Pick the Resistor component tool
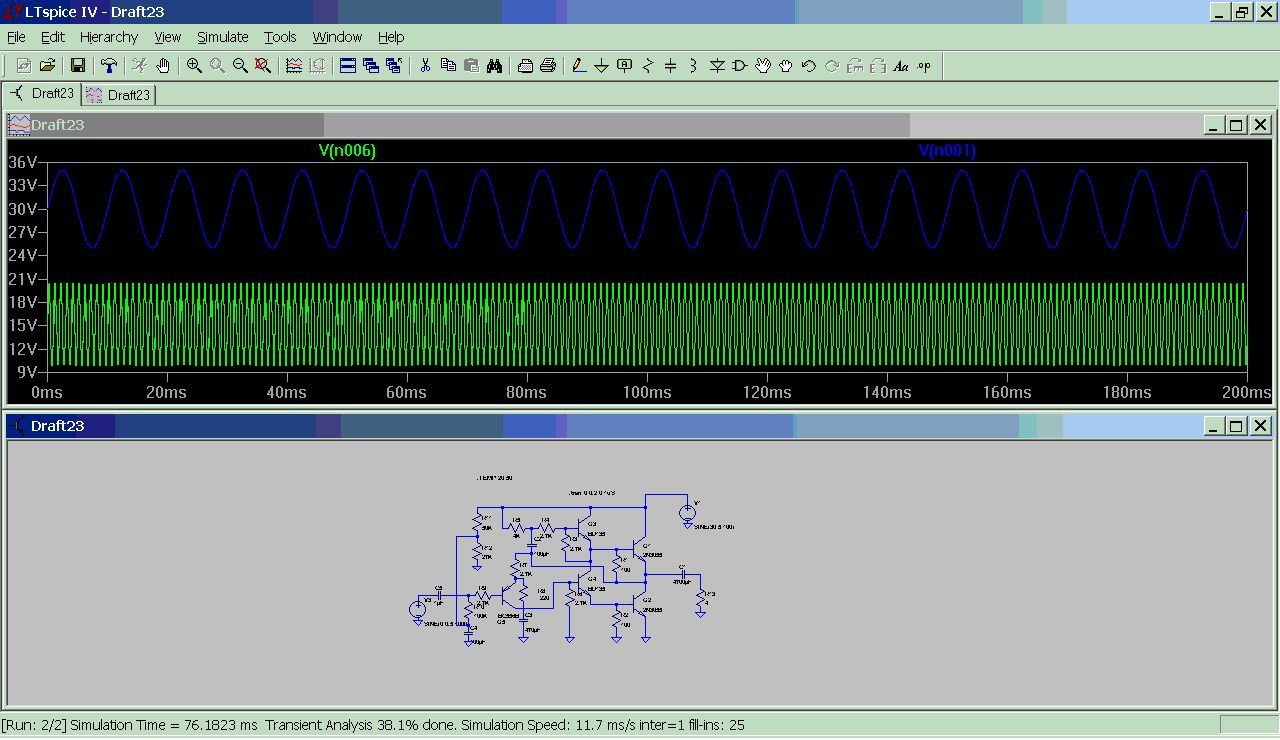 click(x=648, y=66)
